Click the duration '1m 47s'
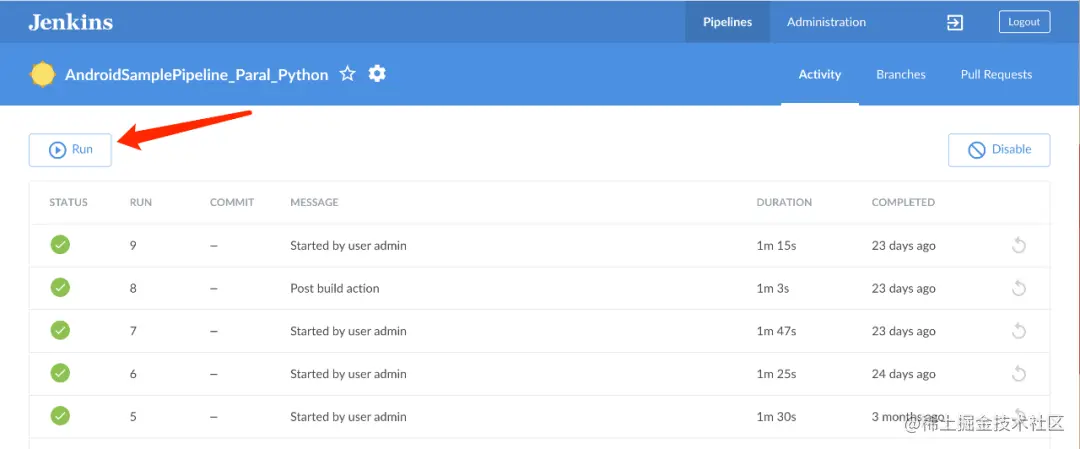This screenshot has height=449, width=1080. [x=776, y=331]
